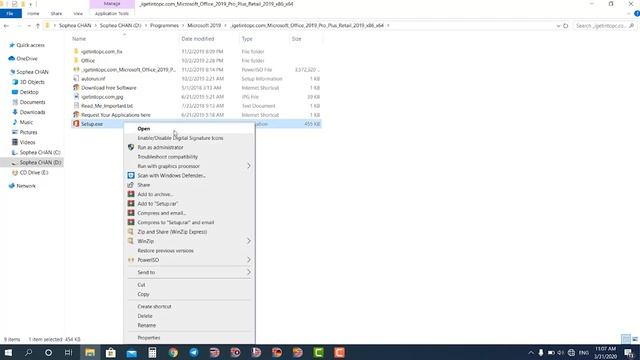Viewport: 640px width, 360px height.
Task: Select Copy from context menu
Action: point(143,294)
